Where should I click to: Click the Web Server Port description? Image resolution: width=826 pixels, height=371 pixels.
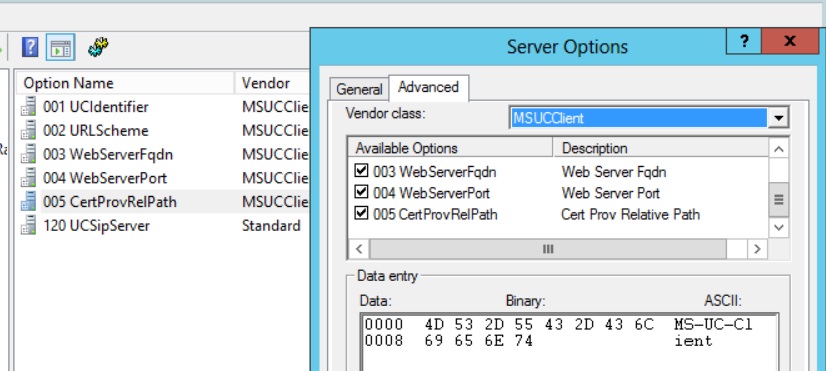[611, 193]
